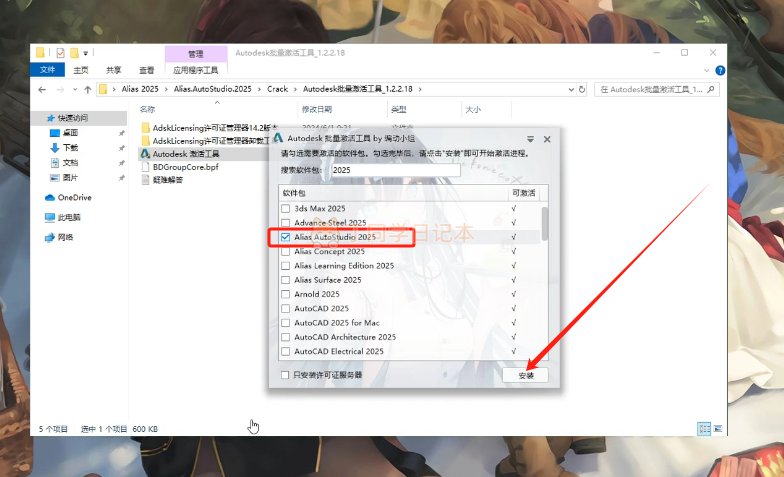Check the Advance Steel 2025 checkbox
Viewport: 784px width, 477px height.
pos(286,222)
